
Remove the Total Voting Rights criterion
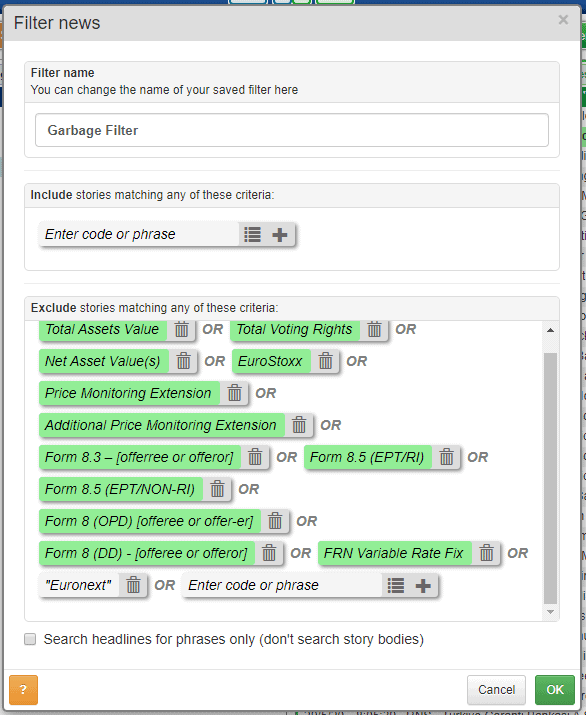coord(374,329)
